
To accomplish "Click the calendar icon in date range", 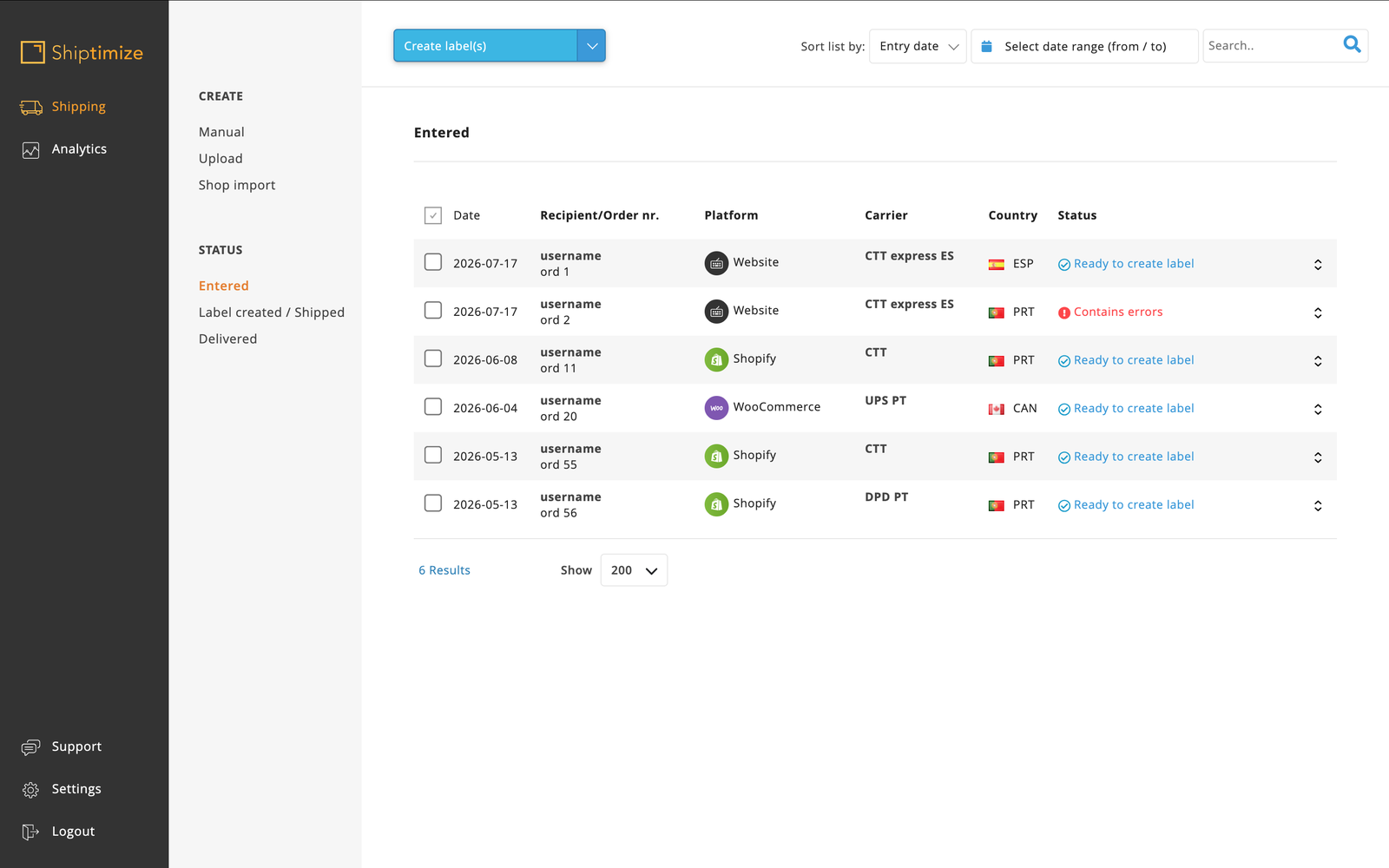I will (x=986, y=46).
